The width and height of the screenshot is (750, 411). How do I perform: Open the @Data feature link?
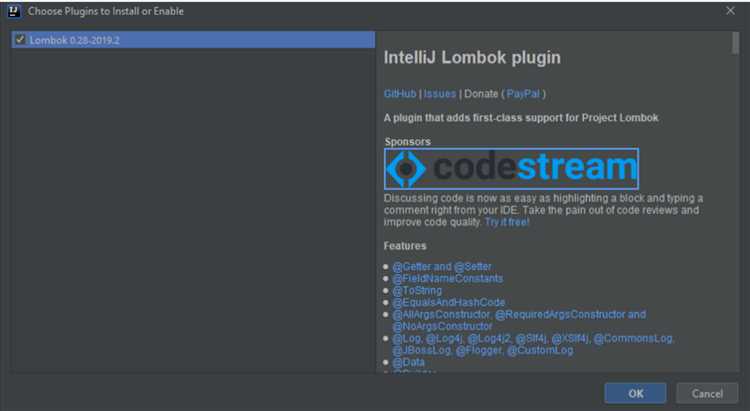[x=408, y=362]
